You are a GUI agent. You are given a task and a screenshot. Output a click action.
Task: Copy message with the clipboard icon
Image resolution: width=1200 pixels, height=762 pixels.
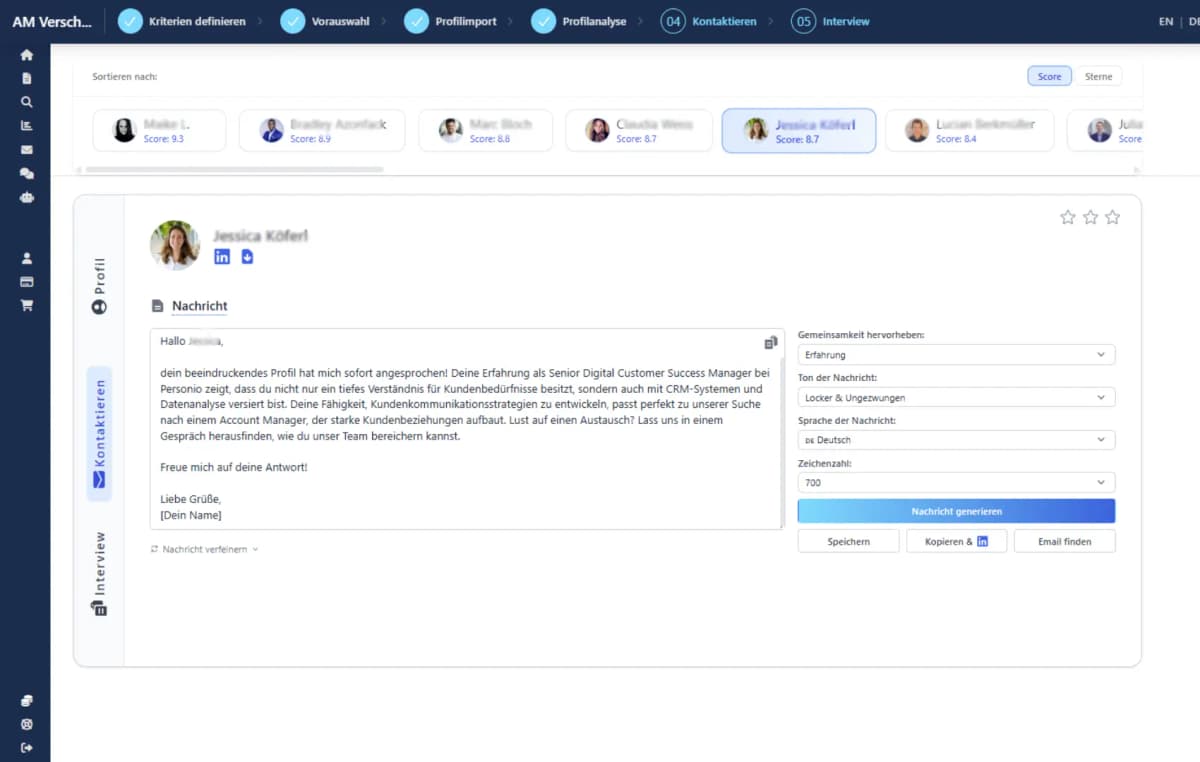click(x=771, y=343)
